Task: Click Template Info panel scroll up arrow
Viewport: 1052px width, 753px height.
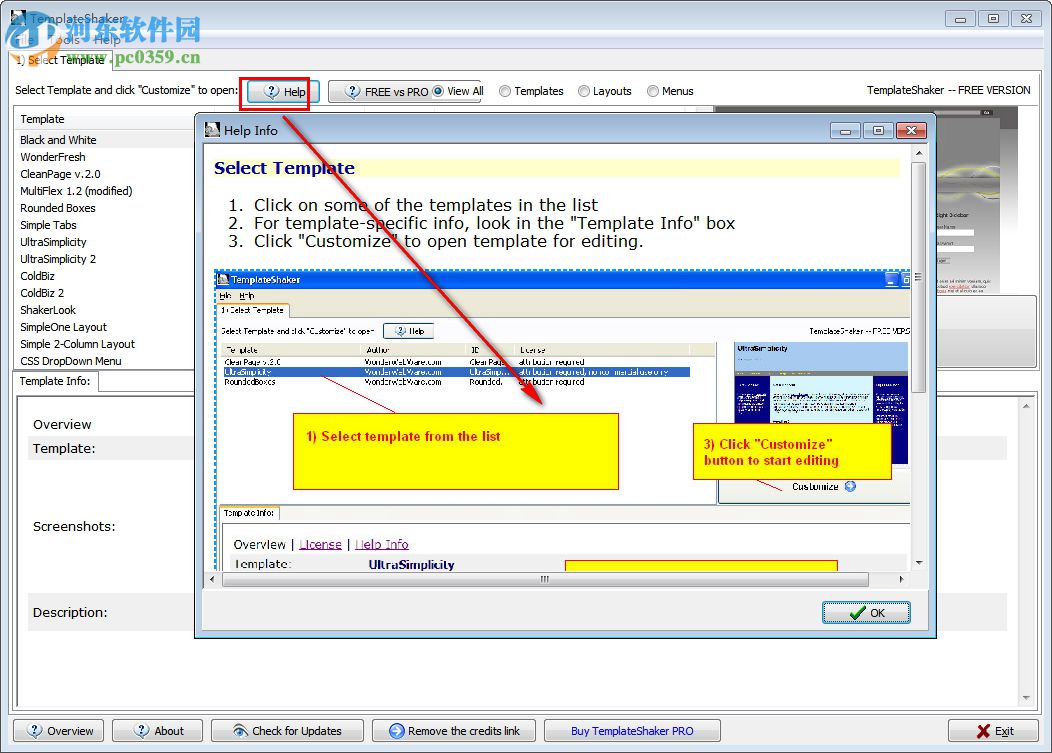Action: (x=1026, y=406)
